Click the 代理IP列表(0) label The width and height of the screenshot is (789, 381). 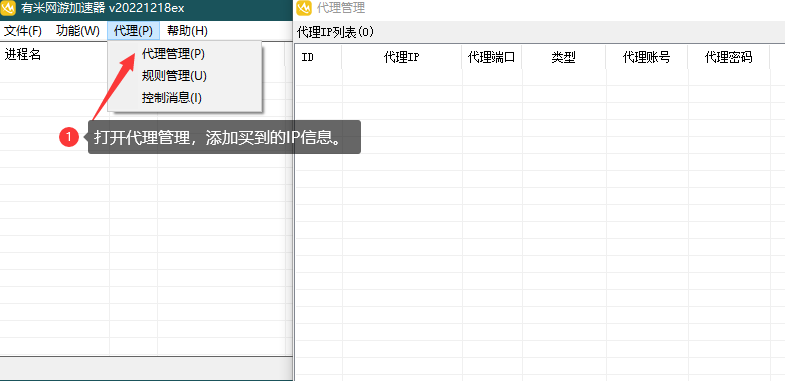point(336,32)
